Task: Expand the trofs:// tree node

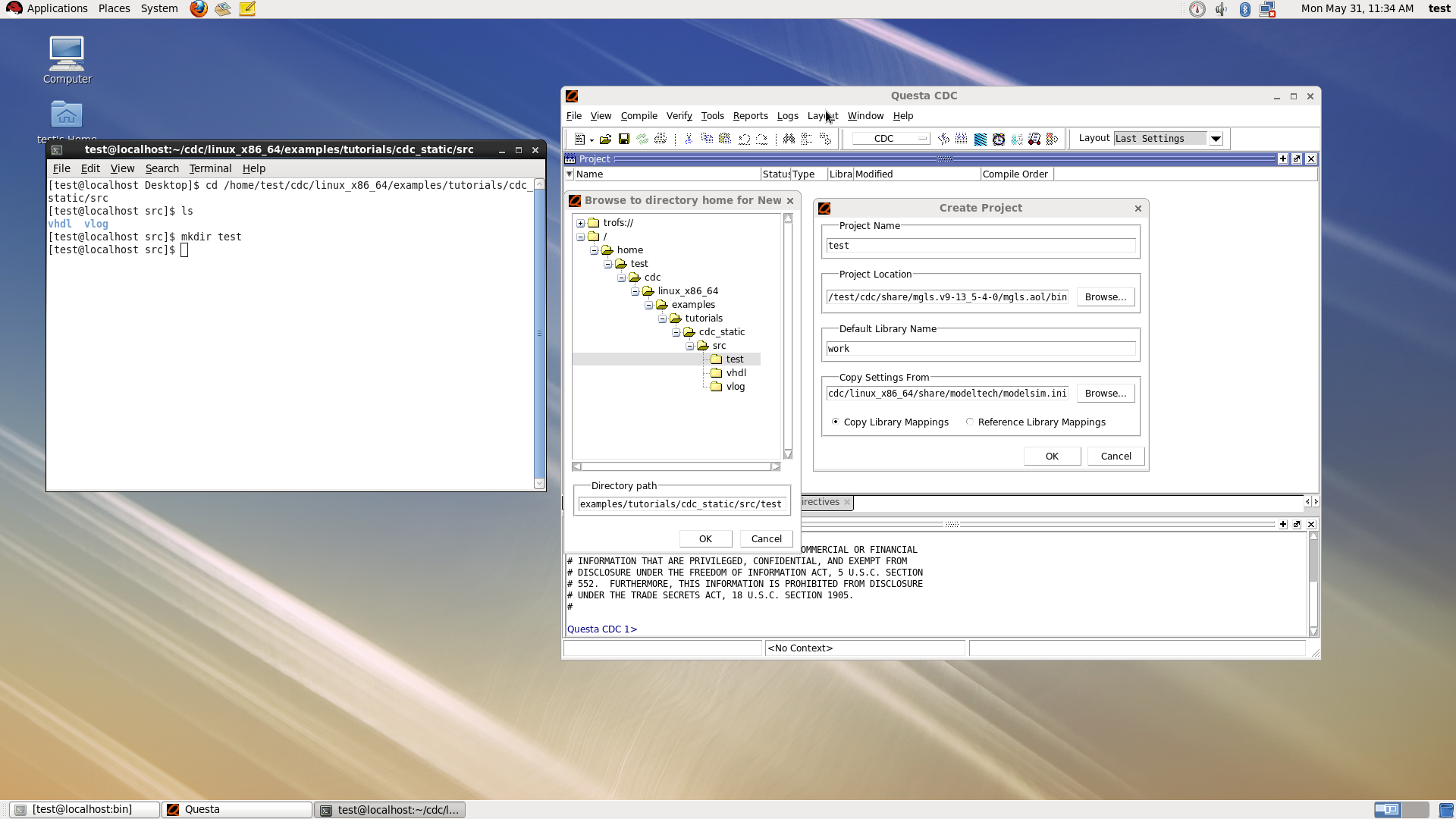Action: [581, 223]
